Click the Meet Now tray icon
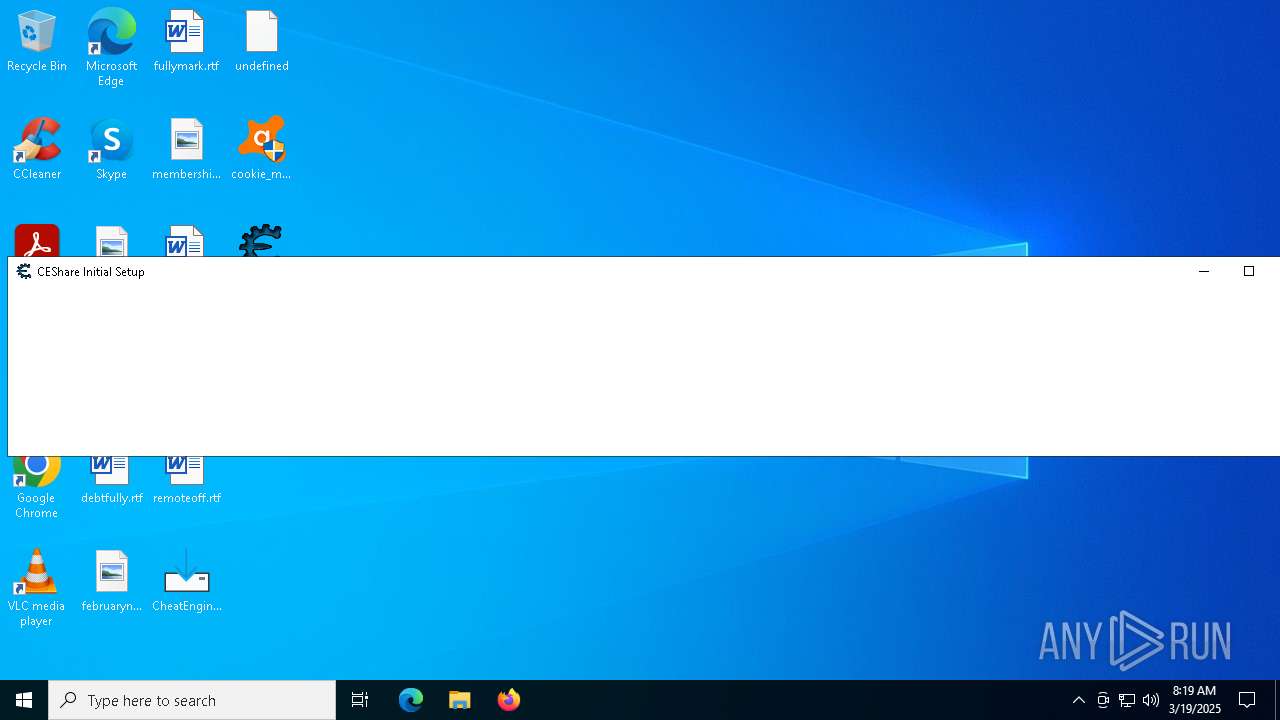The image size is (1280, 720). click(x=1103, y=700)
